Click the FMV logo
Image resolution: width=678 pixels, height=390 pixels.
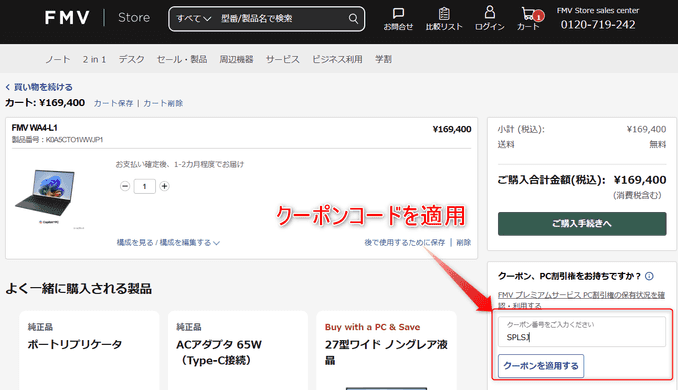click(x=67, y=18)
